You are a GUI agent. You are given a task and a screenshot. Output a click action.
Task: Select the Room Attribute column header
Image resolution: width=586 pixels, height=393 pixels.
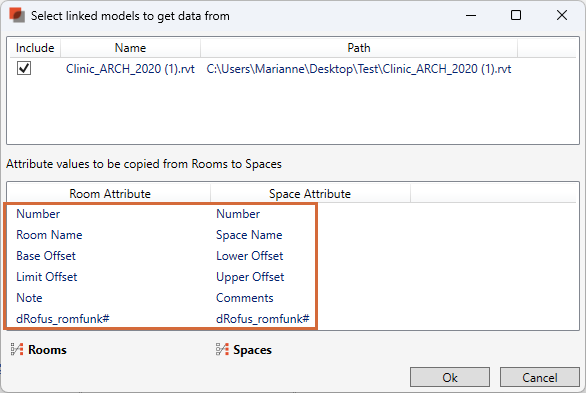(x=110, y=194)
